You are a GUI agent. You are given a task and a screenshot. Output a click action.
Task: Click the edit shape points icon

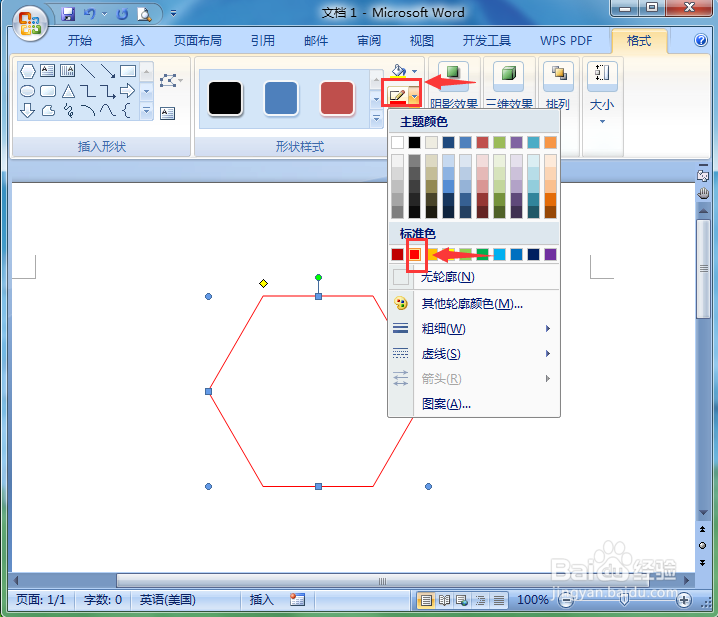click(x=169, y=81)
